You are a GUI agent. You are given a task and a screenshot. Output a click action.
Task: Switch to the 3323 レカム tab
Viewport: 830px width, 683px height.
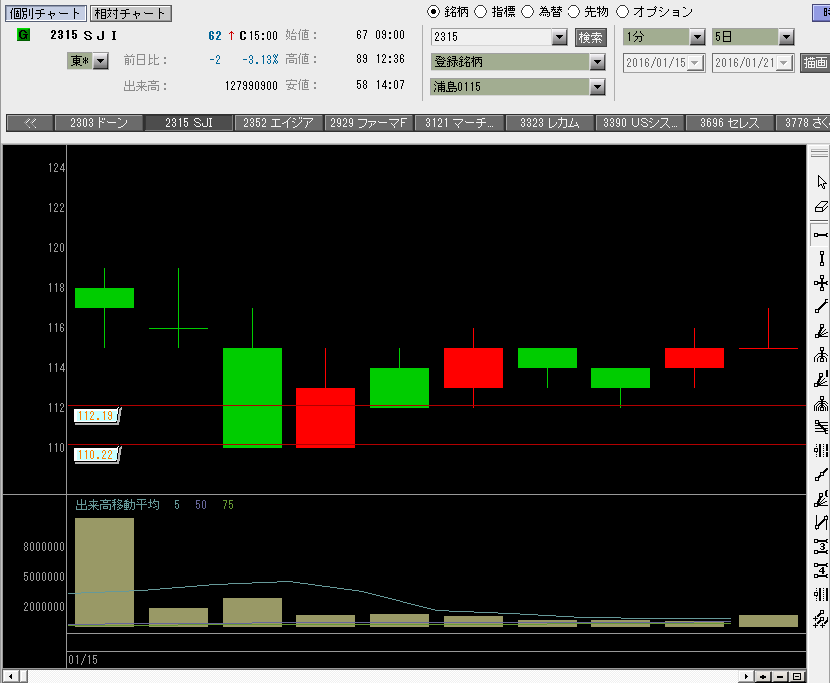pos(549,123)
